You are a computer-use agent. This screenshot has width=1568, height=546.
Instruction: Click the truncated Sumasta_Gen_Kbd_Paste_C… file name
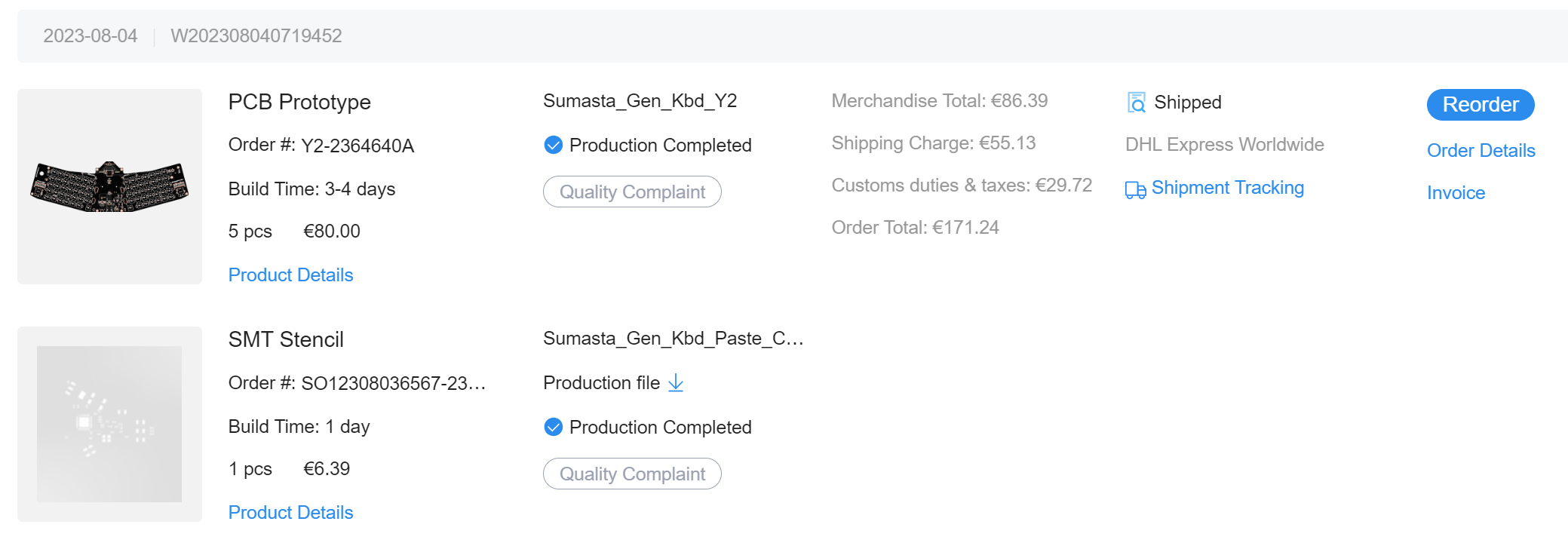click(x=673, y=339)
